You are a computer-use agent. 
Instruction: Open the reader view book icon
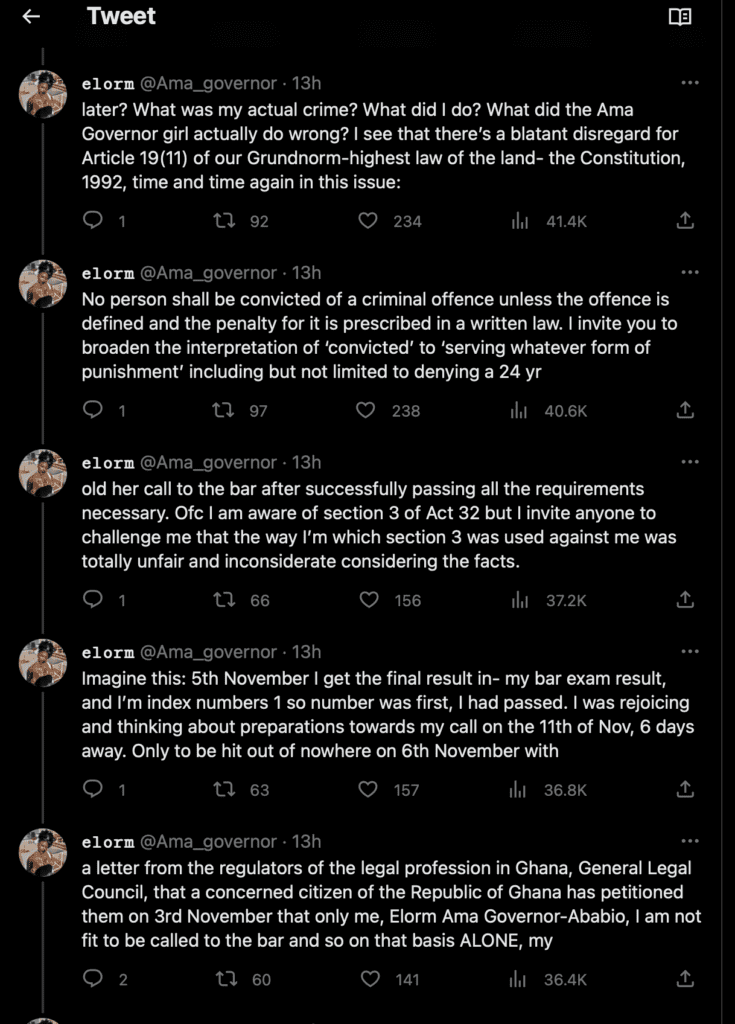680,17
